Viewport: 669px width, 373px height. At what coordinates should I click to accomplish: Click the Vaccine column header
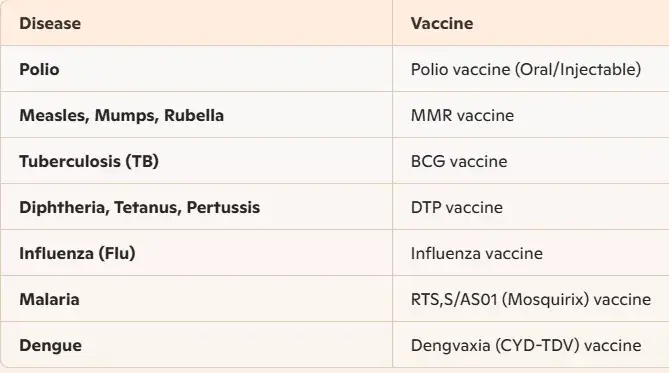[531, 23]
